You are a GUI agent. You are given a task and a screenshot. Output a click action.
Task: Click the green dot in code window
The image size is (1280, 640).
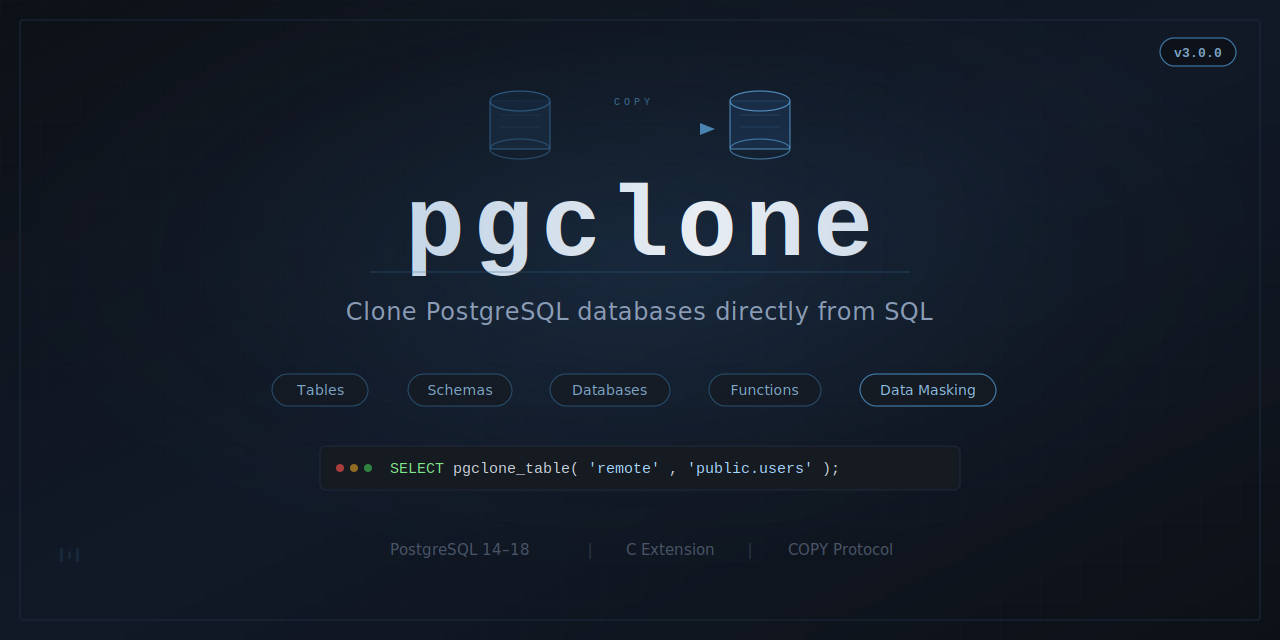pyautogui.click(x=368, y=468)
